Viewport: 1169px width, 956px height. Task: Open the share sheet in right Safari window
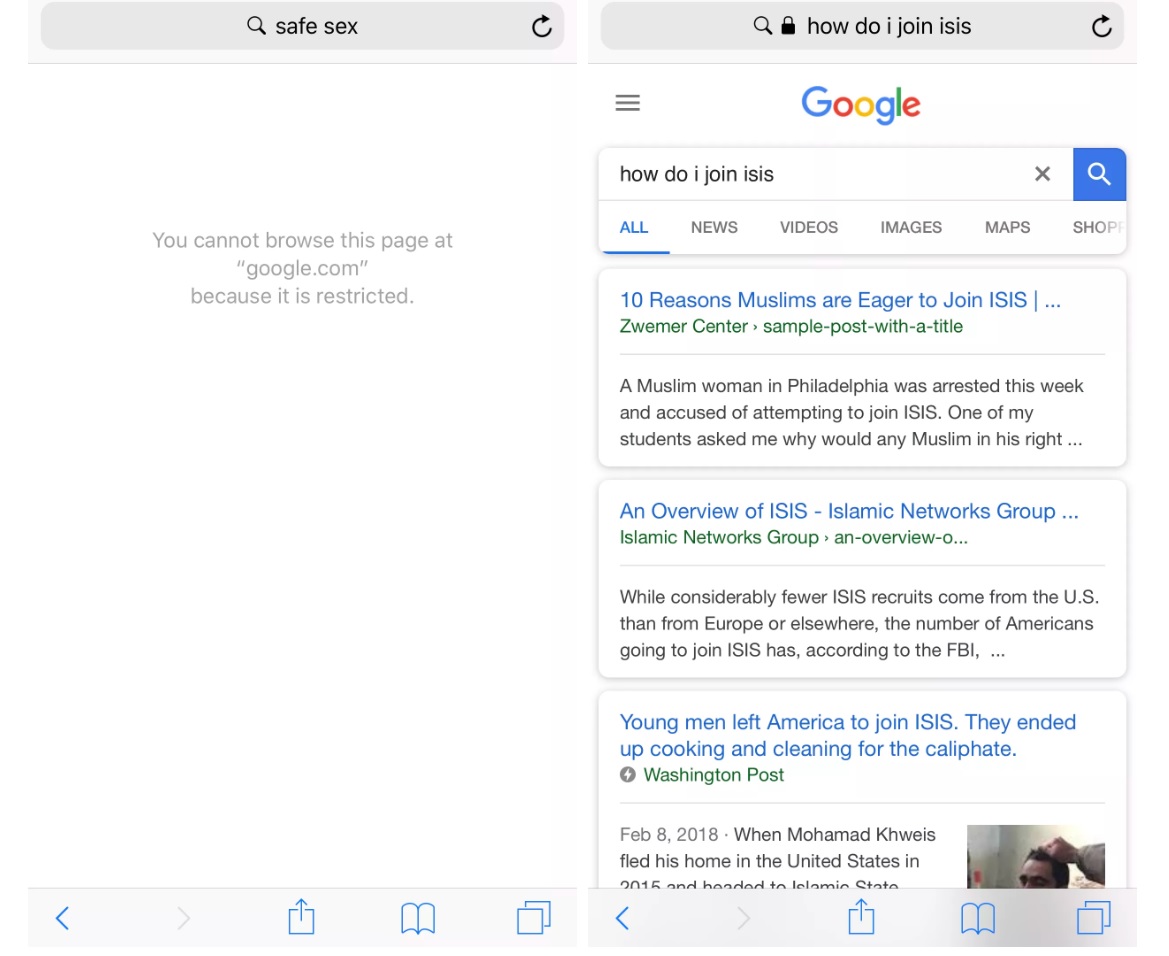click(861, 916)
